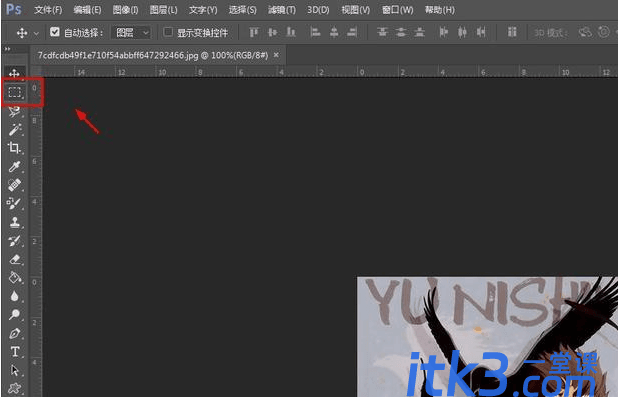Viewport: 618px width, 398px height.
Task: Click the align top edges button
Action: click(254, 32)
